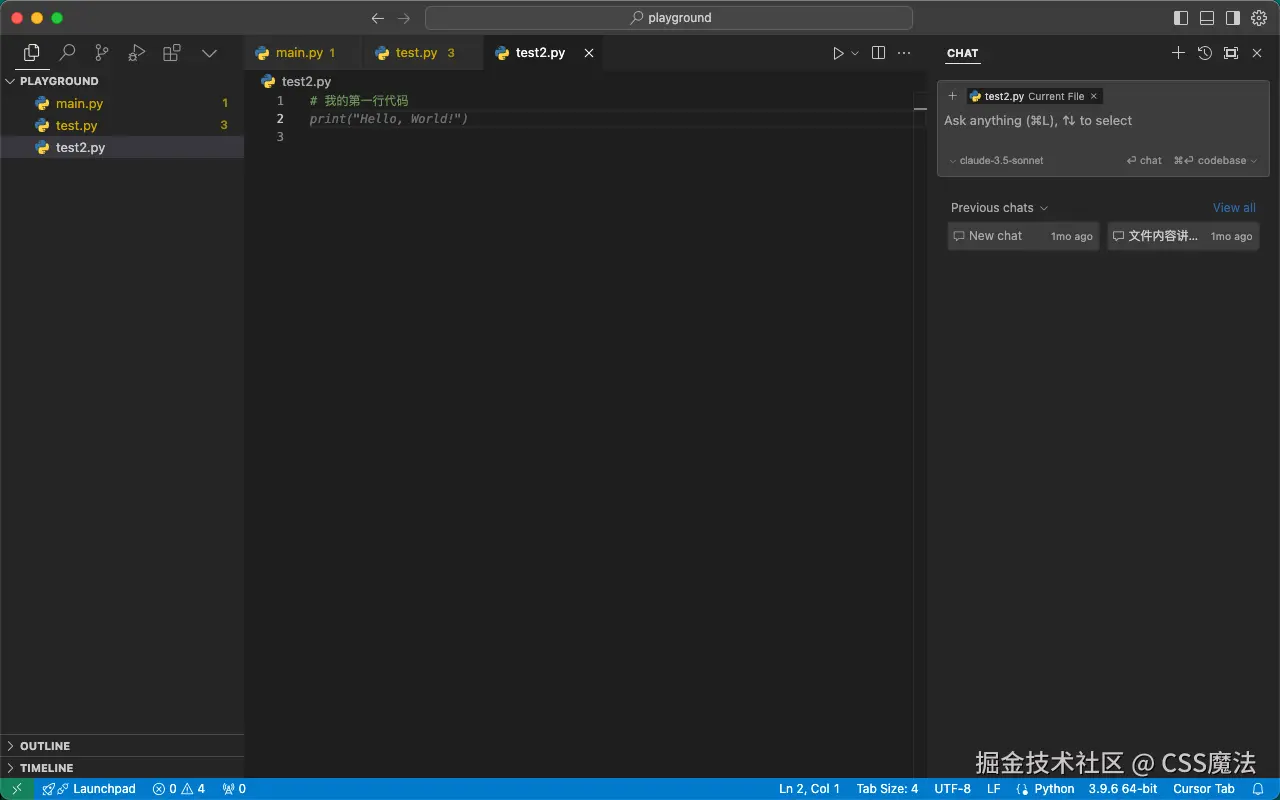Split the editor to the right
This screenshot has height=800, width=1280.
(878, 53)
